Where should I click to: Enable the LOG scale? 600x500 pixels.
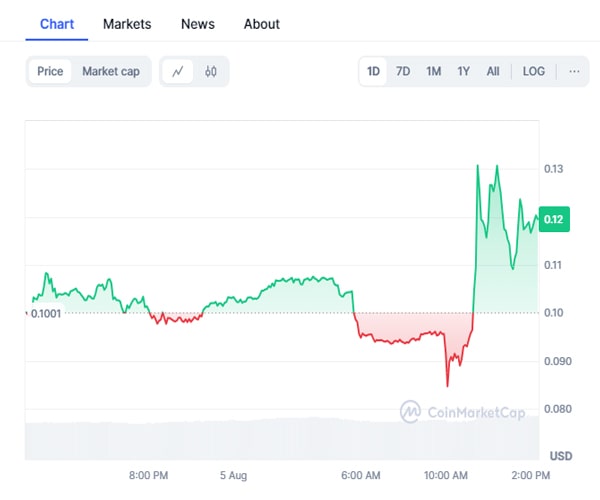pyautogui.click(x=534, y=71)
